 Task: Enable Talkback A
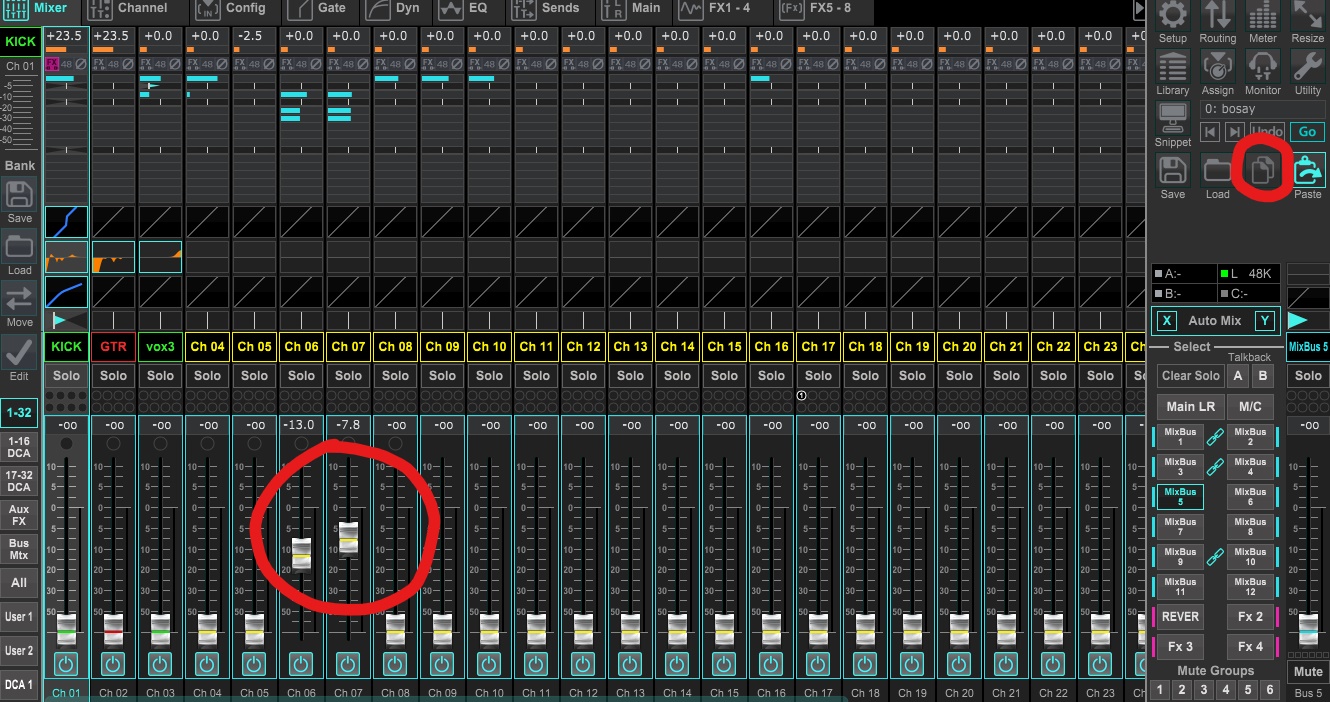click(x=1239, y=376)
